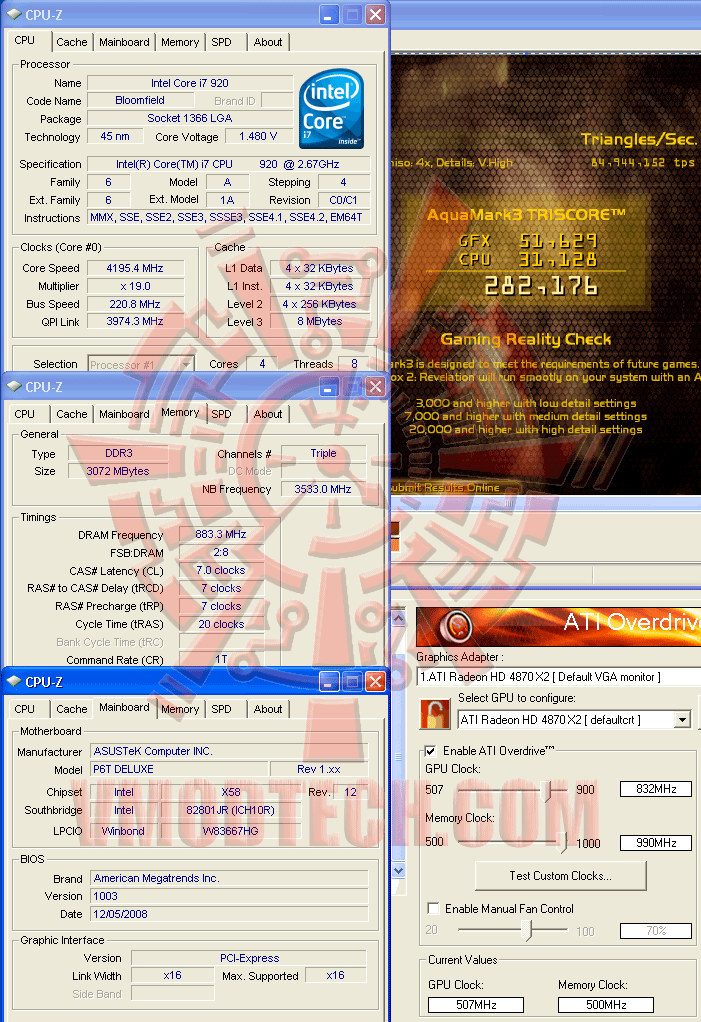
Task: Minimize the Mainboard CPU-Z window
Action: tap(329, 682)
